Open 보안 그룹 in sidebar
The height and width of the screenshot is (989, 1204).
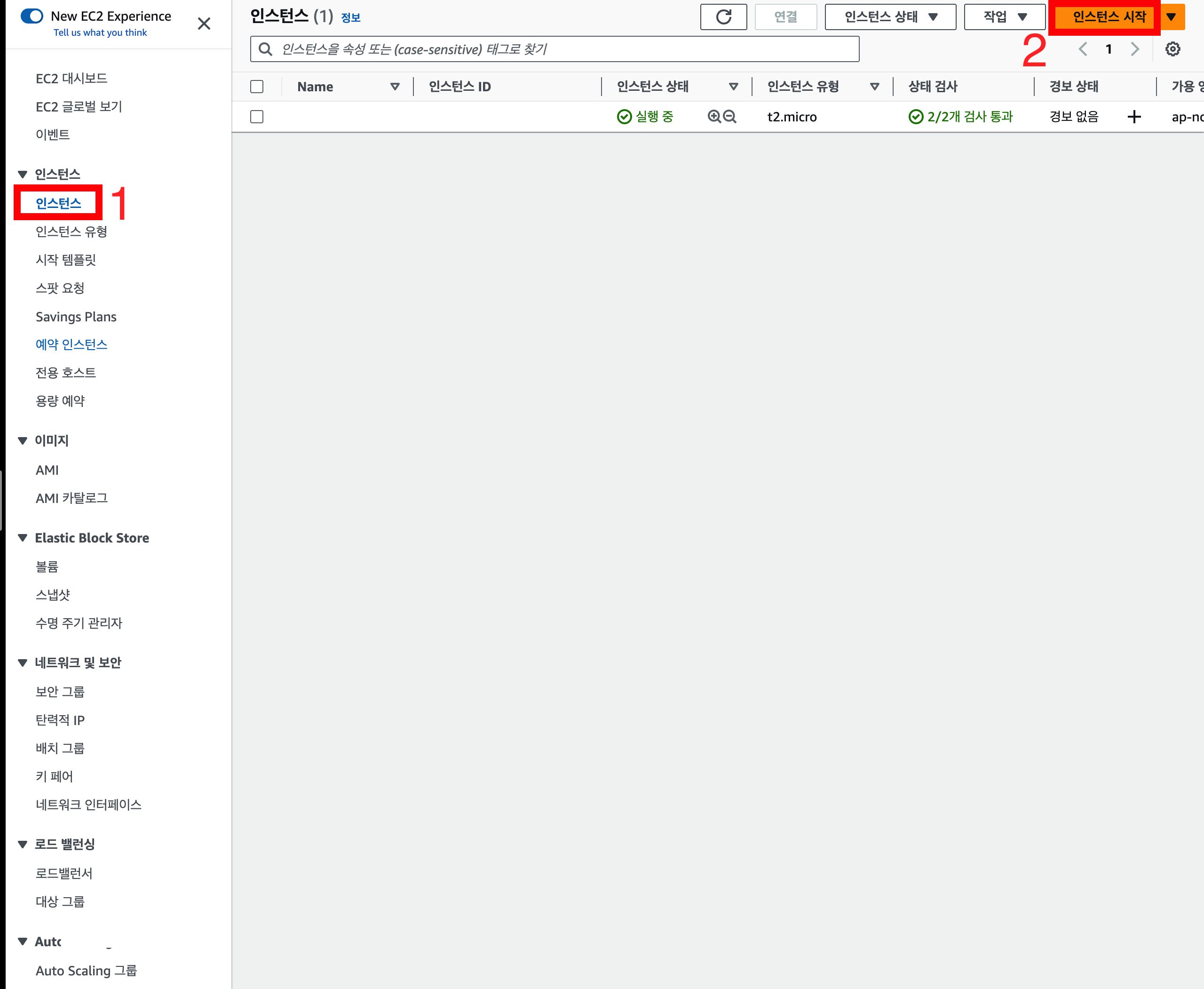pyautogui.click(x=60, y=692)
